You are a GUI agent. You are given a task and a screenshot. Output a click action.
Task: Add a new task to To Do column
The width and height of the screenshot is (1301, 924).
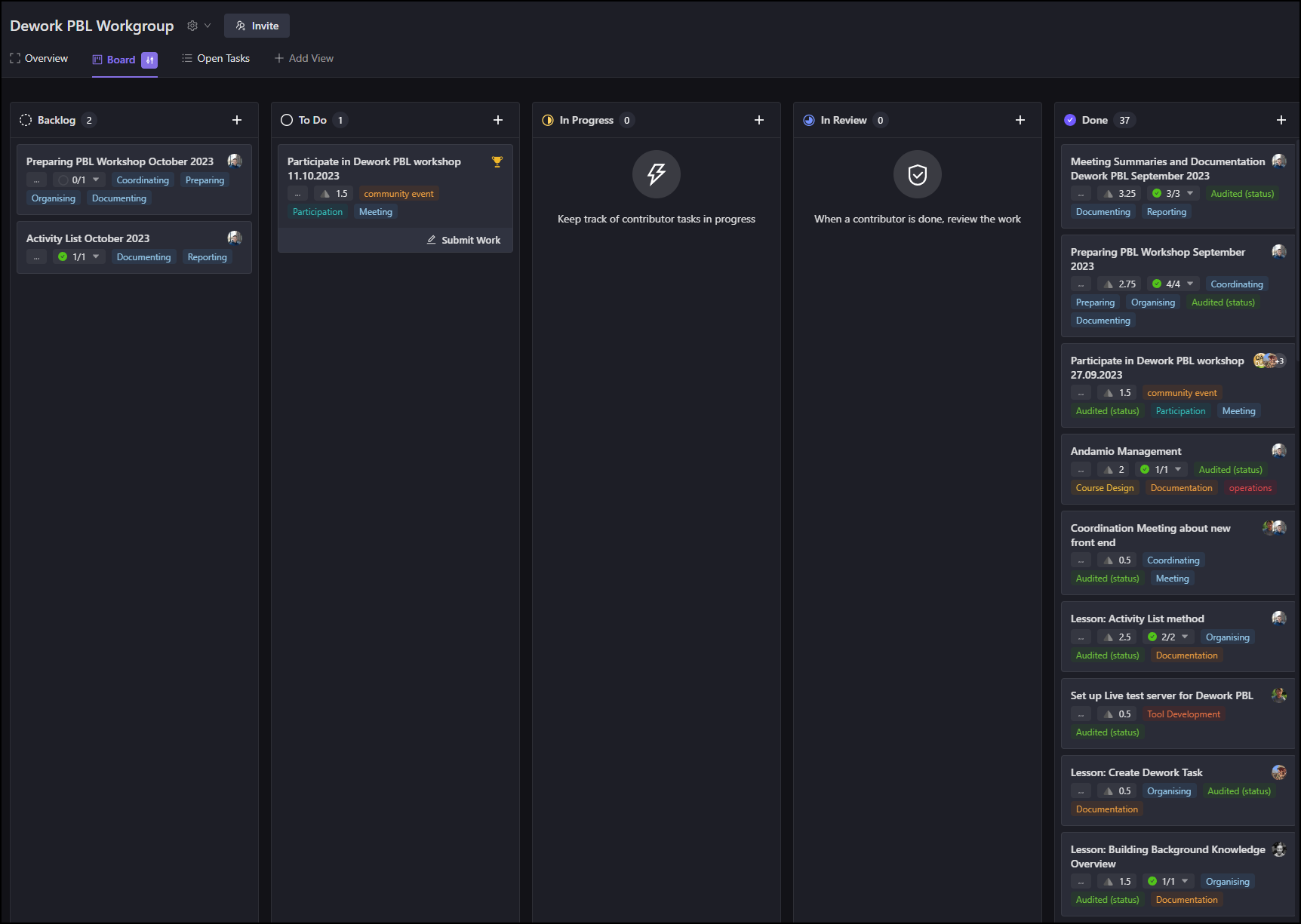tap(498, 120)
